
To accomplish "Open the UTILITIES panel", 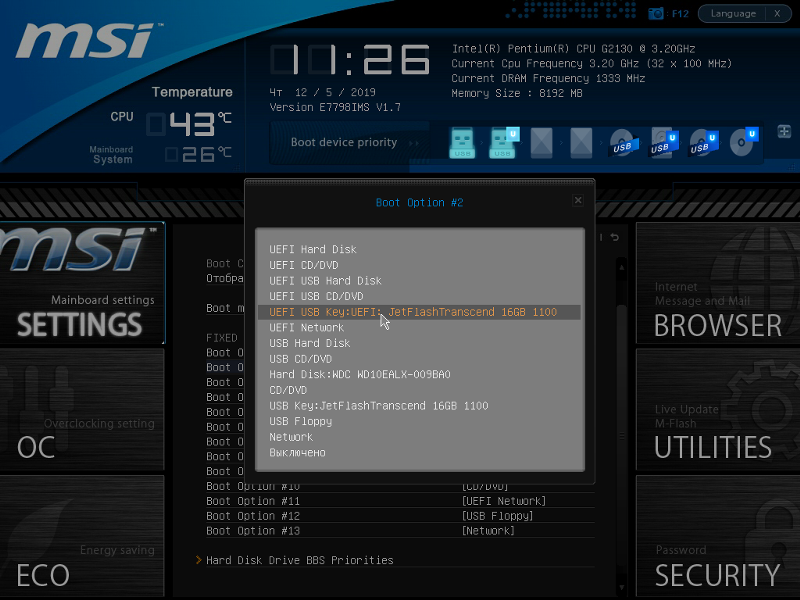I will 718,410.
